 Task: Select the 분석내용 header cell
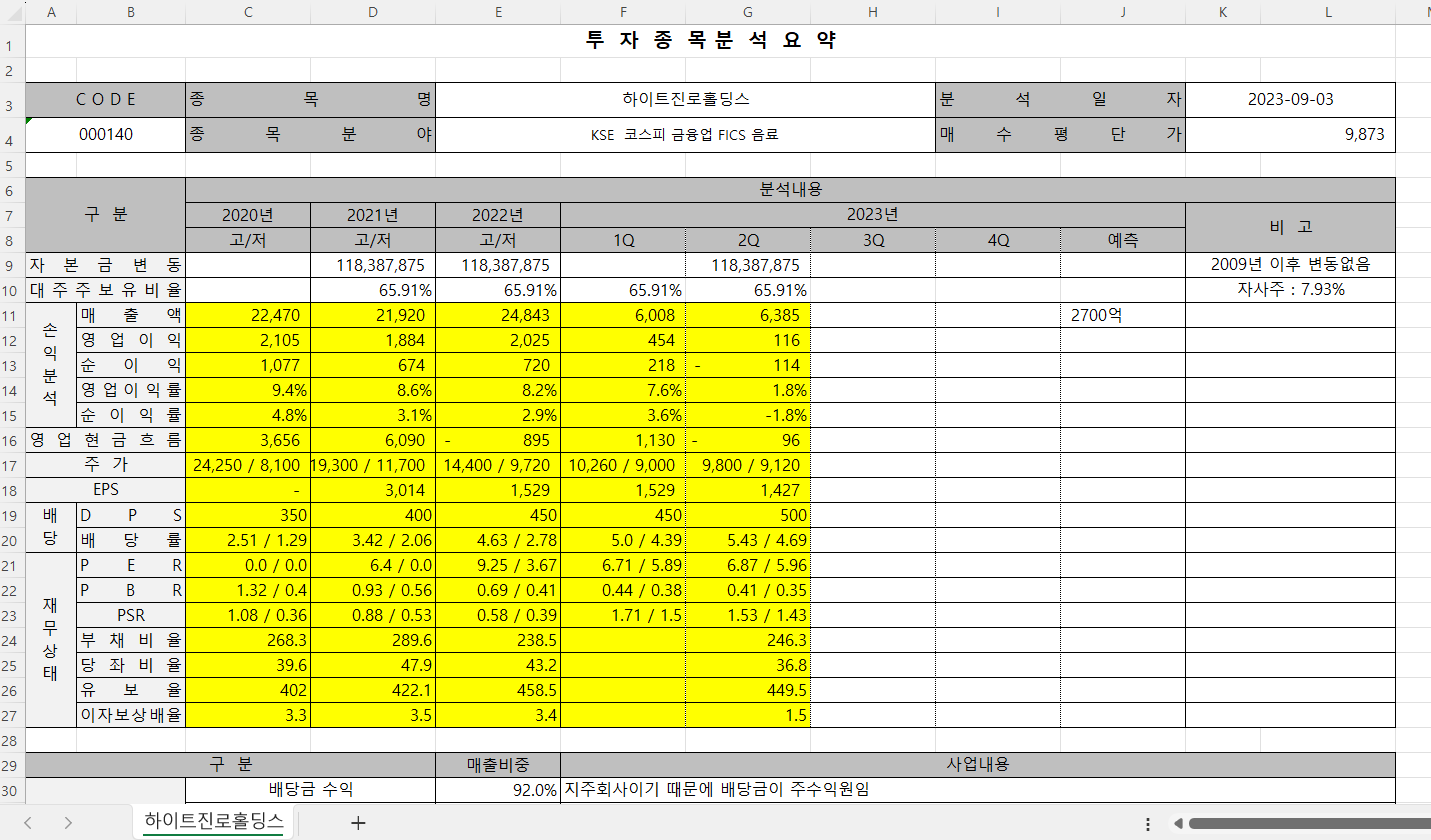coord(790,190)
